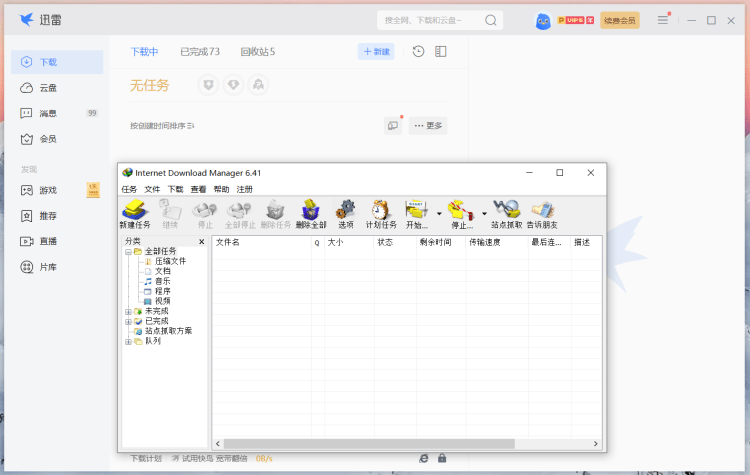Open IDM 计划任务 clock icon
750x475 pixels.
click(x=381, y=214)
